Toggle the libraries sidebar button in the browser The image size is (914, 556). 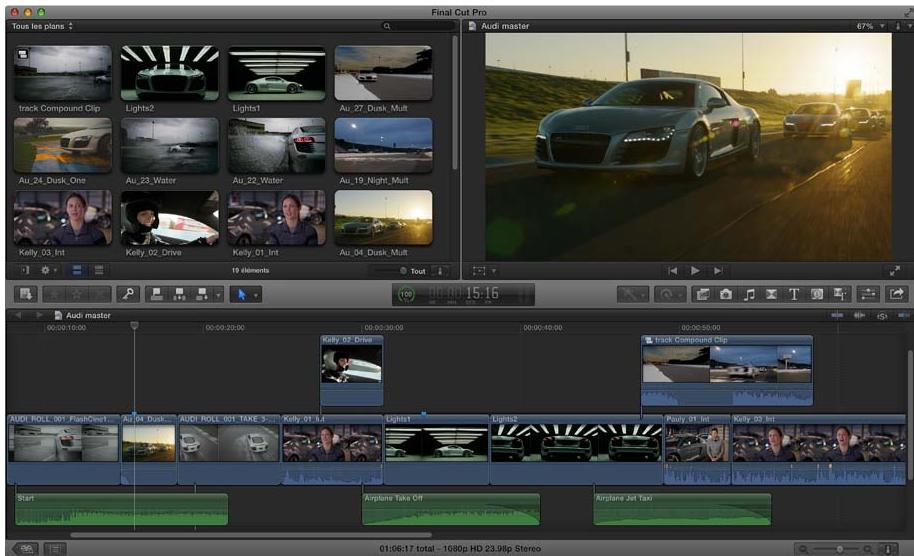coord(25,270)
